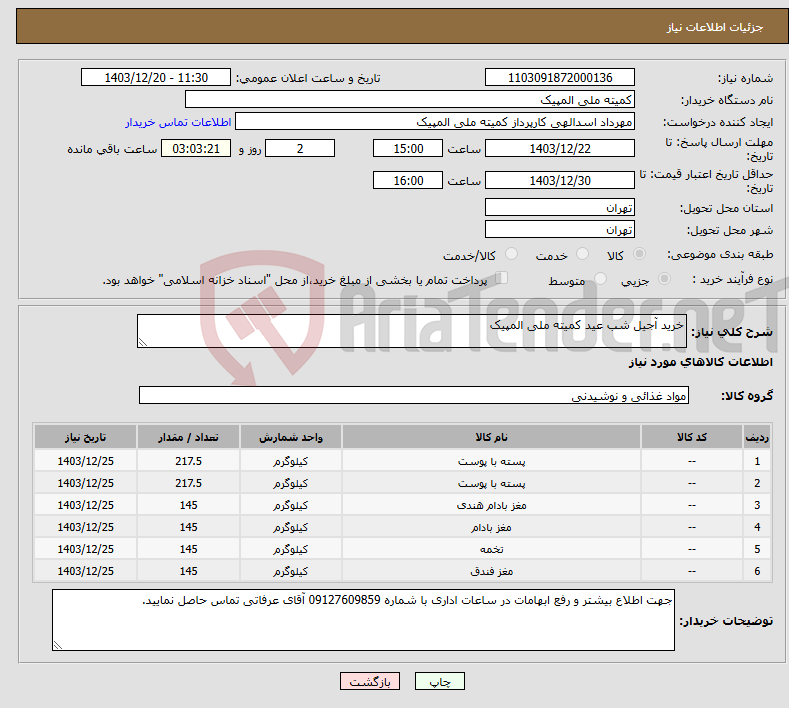Click quantity 217.5 in row 1

[188, 461]
